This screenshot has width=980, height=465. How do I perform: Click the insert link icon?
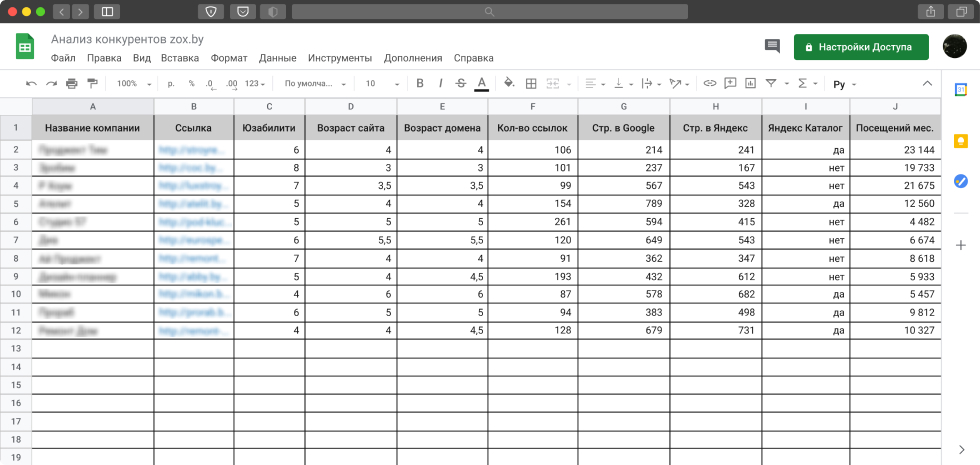pyautogui.click(x=710, y=84)
